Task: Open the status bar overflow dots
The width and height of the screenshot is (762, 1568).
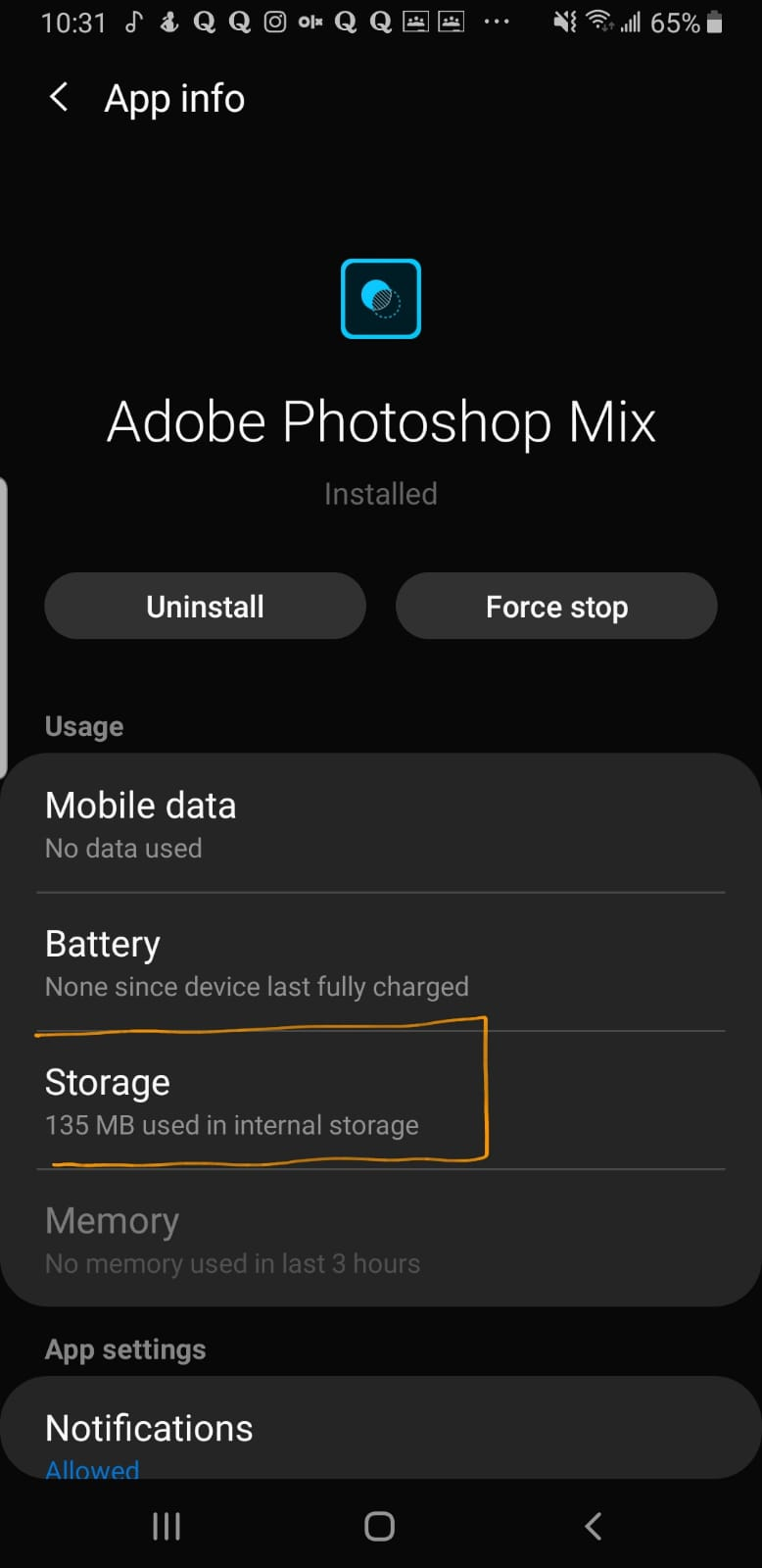Action: [497, 22]
